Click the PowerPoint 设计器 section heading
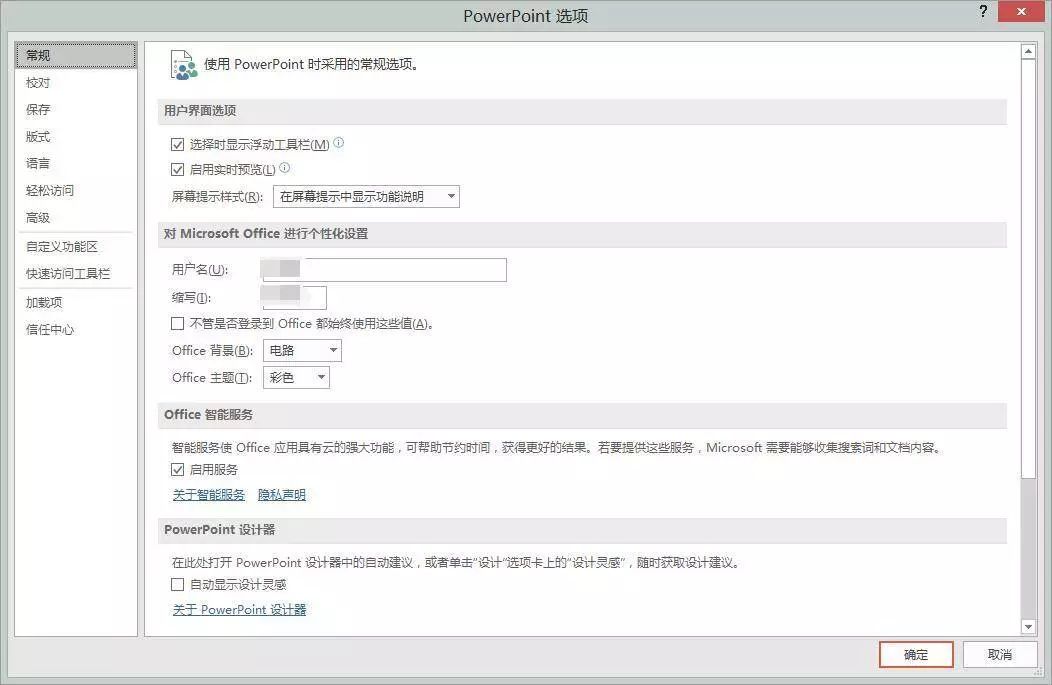The height and width of the screenshot is (685, 1052). [219, 529]
